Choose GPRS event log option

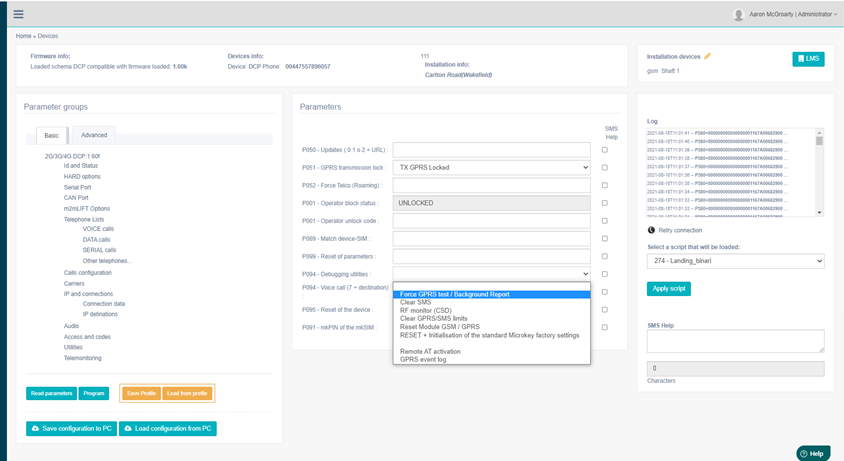coord(491,359)
